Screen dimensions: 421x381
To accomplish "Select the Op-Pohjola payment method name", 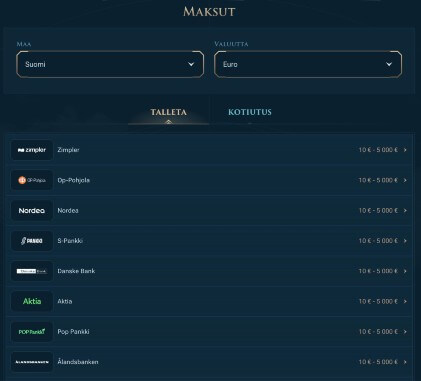I will coord(74,180).
